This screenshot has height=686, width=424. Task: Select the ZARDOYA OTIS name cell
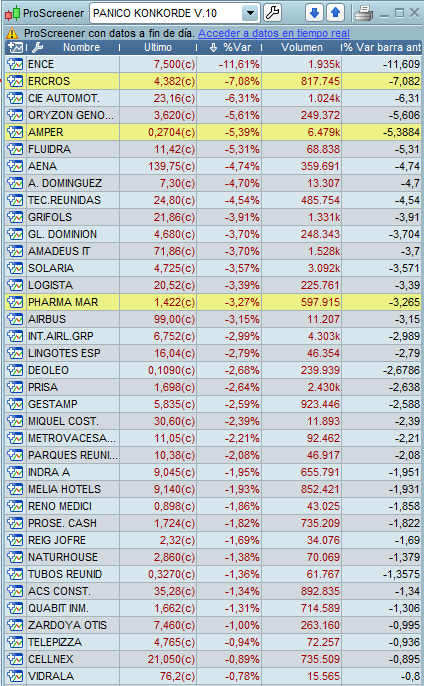[73, 625]
